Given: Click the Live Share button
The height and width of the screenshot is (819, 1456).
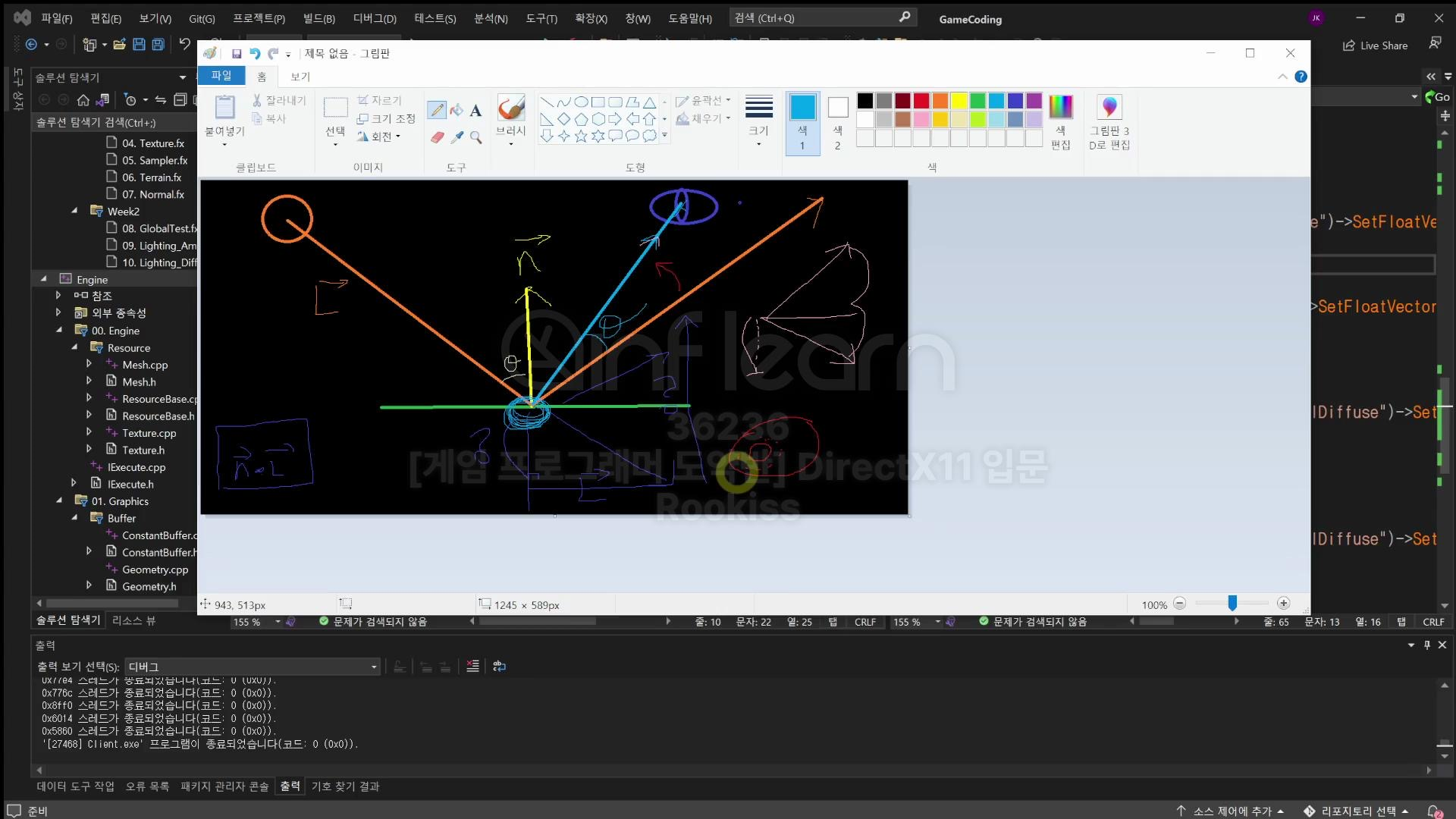Looking at the screenshot, I should coord(1375,45).
